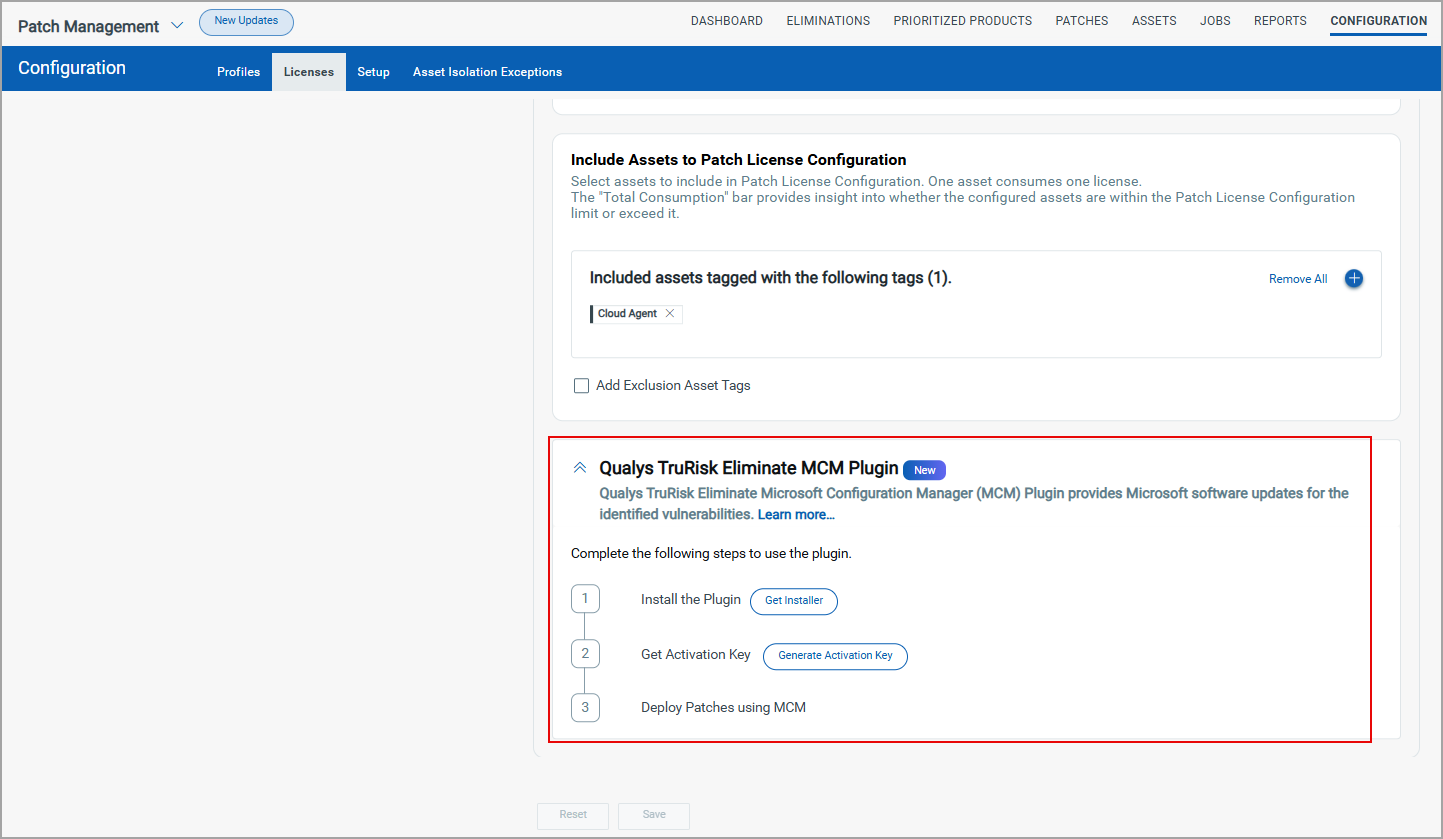
Task: Click step 3 number box
Action: point(585,708)
